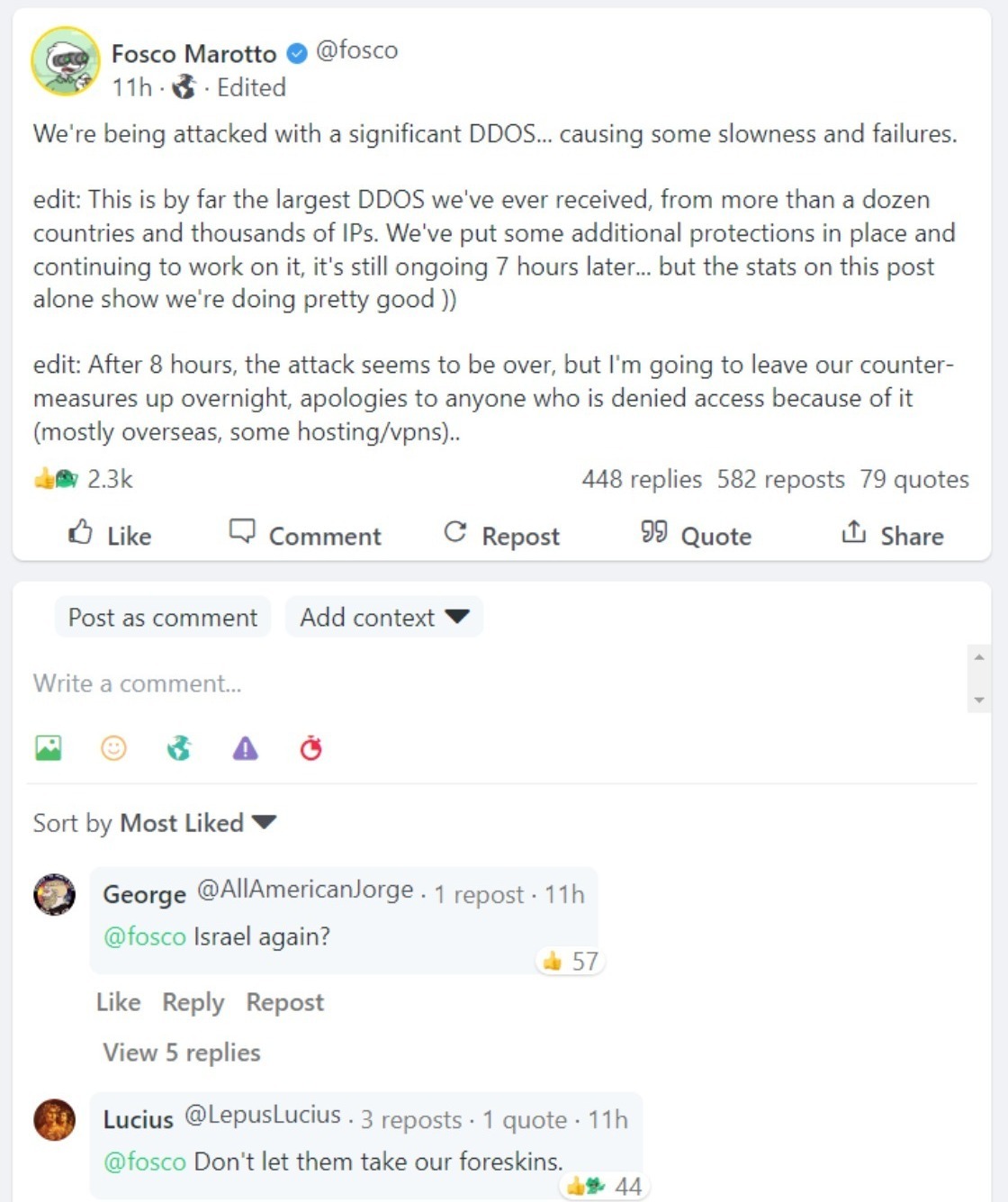Add a content warning to your comment

[244, 746]
